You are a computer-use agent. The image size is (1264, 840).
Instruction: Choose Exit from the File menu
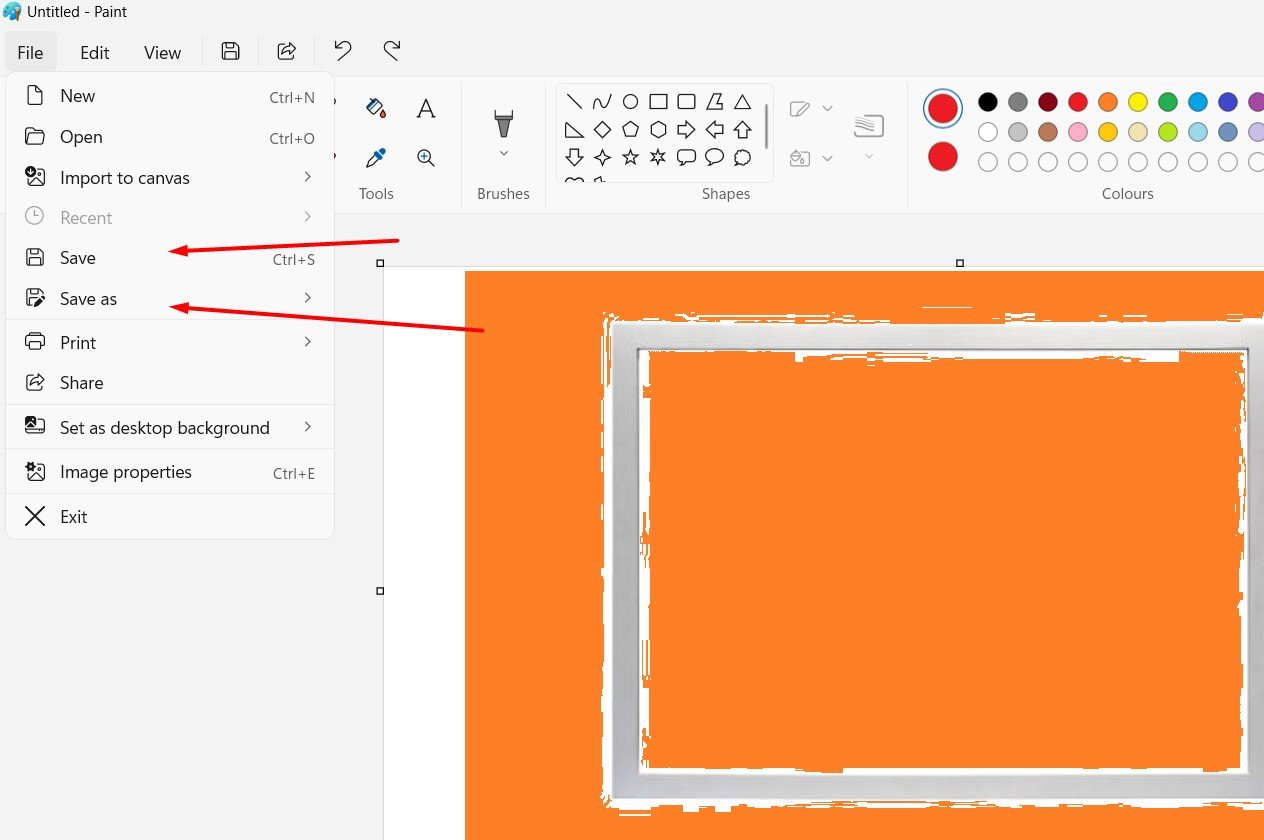[x=170, y=517]
